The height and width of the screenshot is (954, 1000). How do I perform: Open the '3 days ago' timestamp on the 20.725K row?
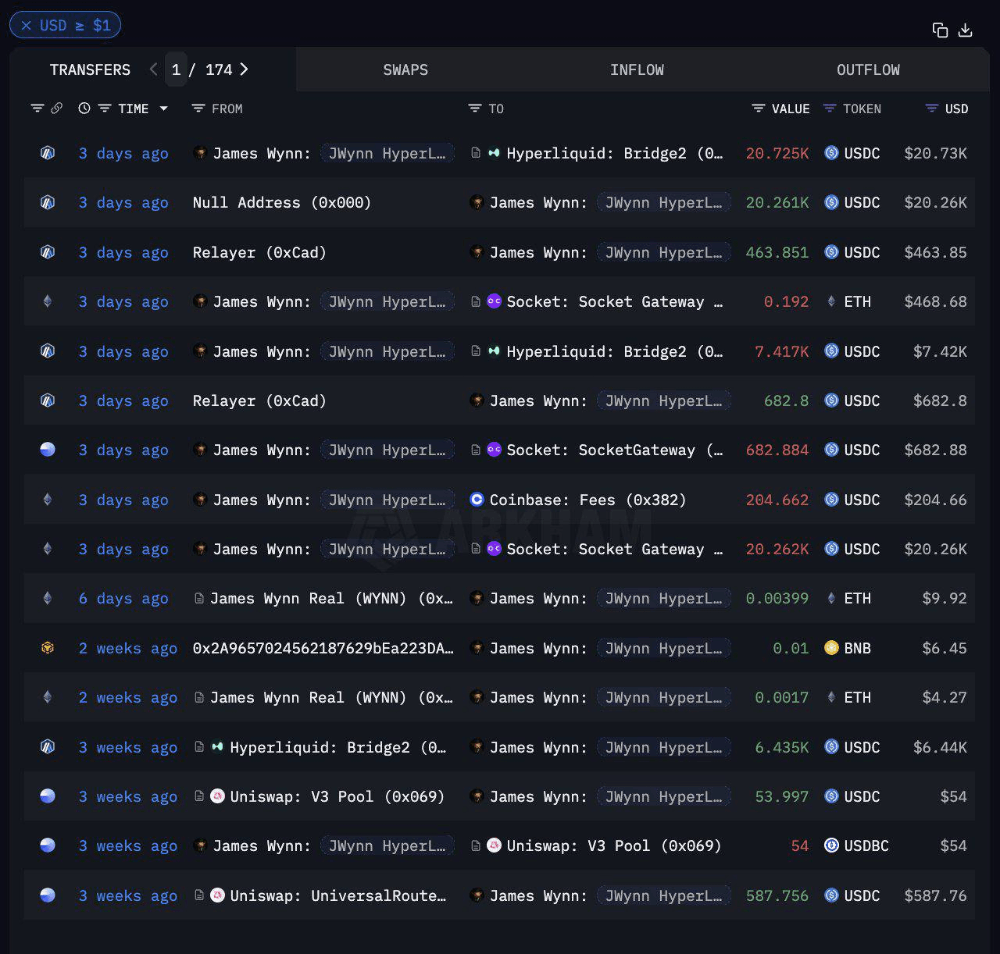(124, 153)
